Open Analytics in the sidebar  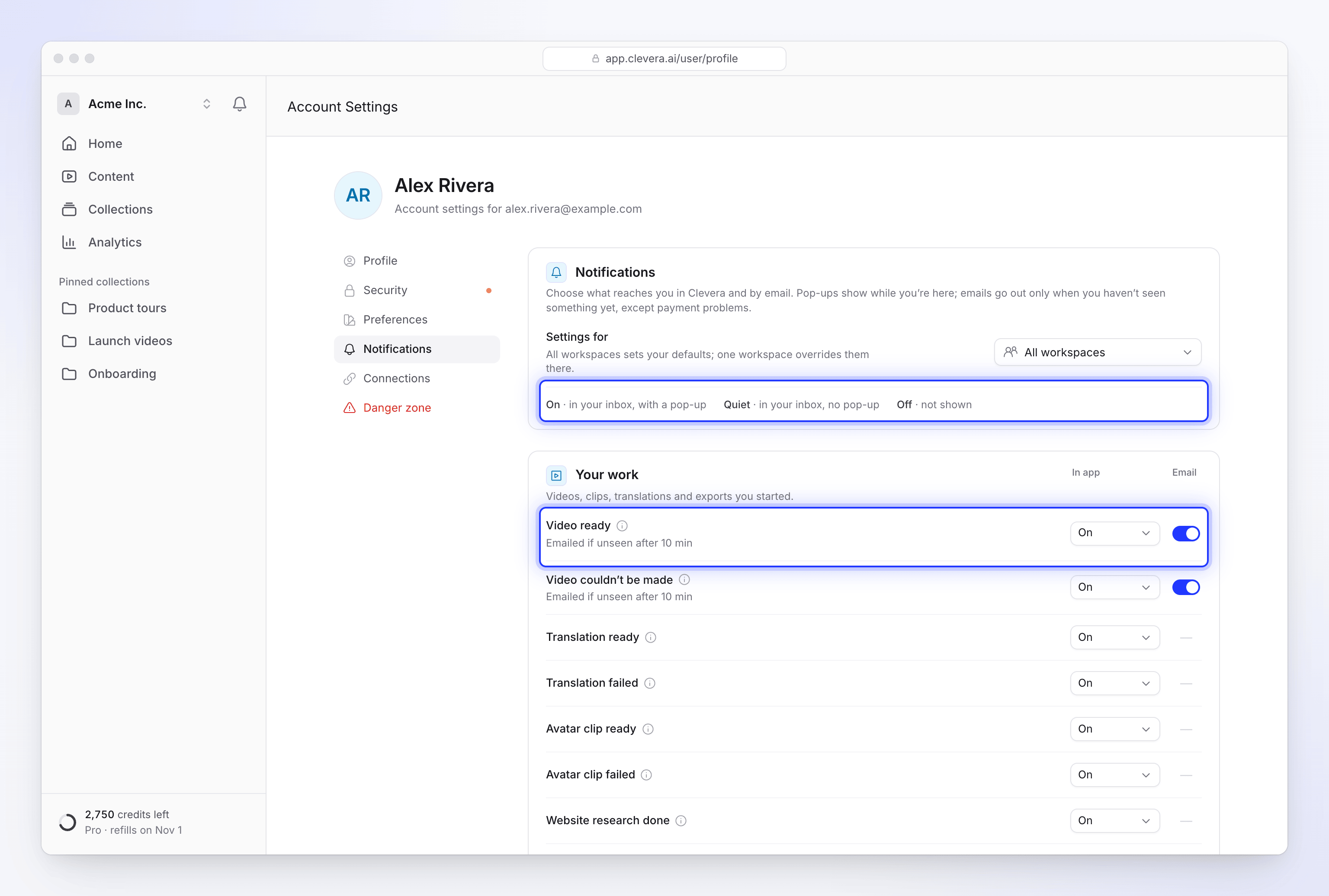tap(154, 242)
